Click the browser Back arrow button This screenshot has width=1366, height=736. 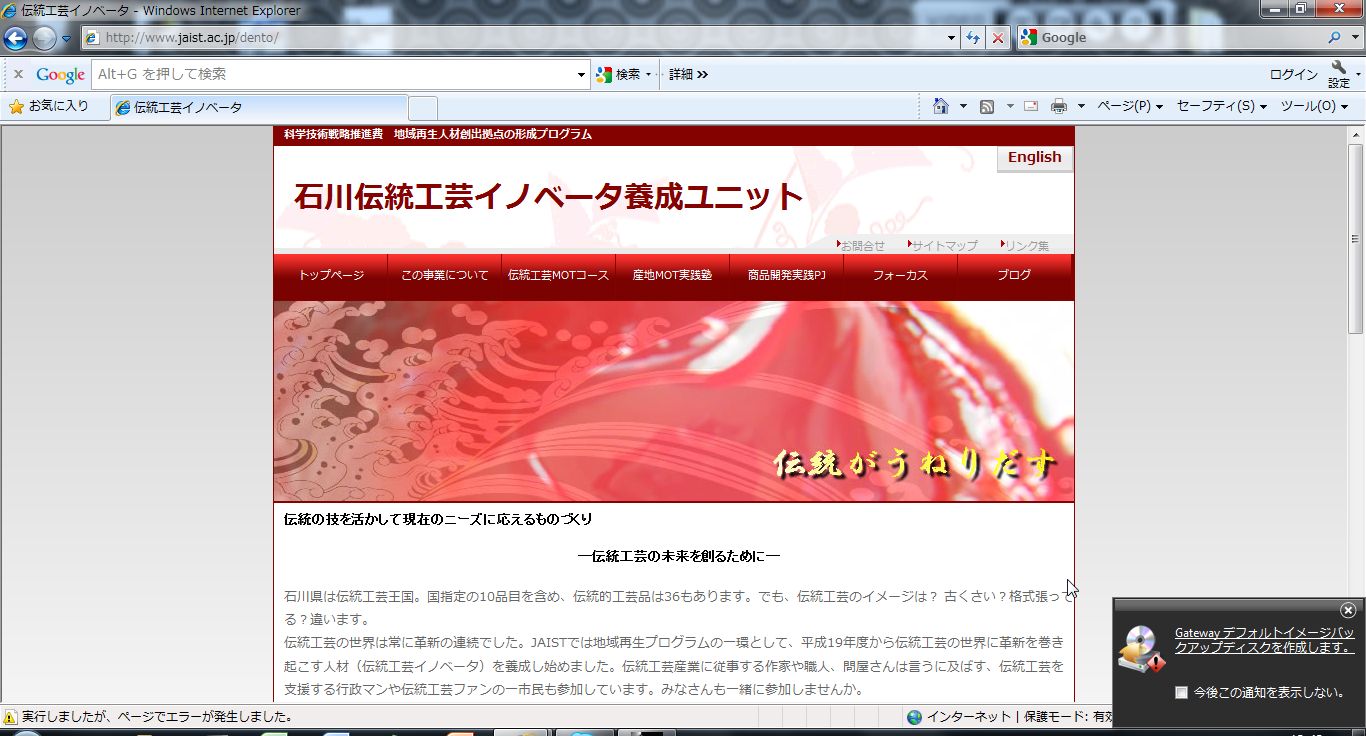(x=16, y=38)
